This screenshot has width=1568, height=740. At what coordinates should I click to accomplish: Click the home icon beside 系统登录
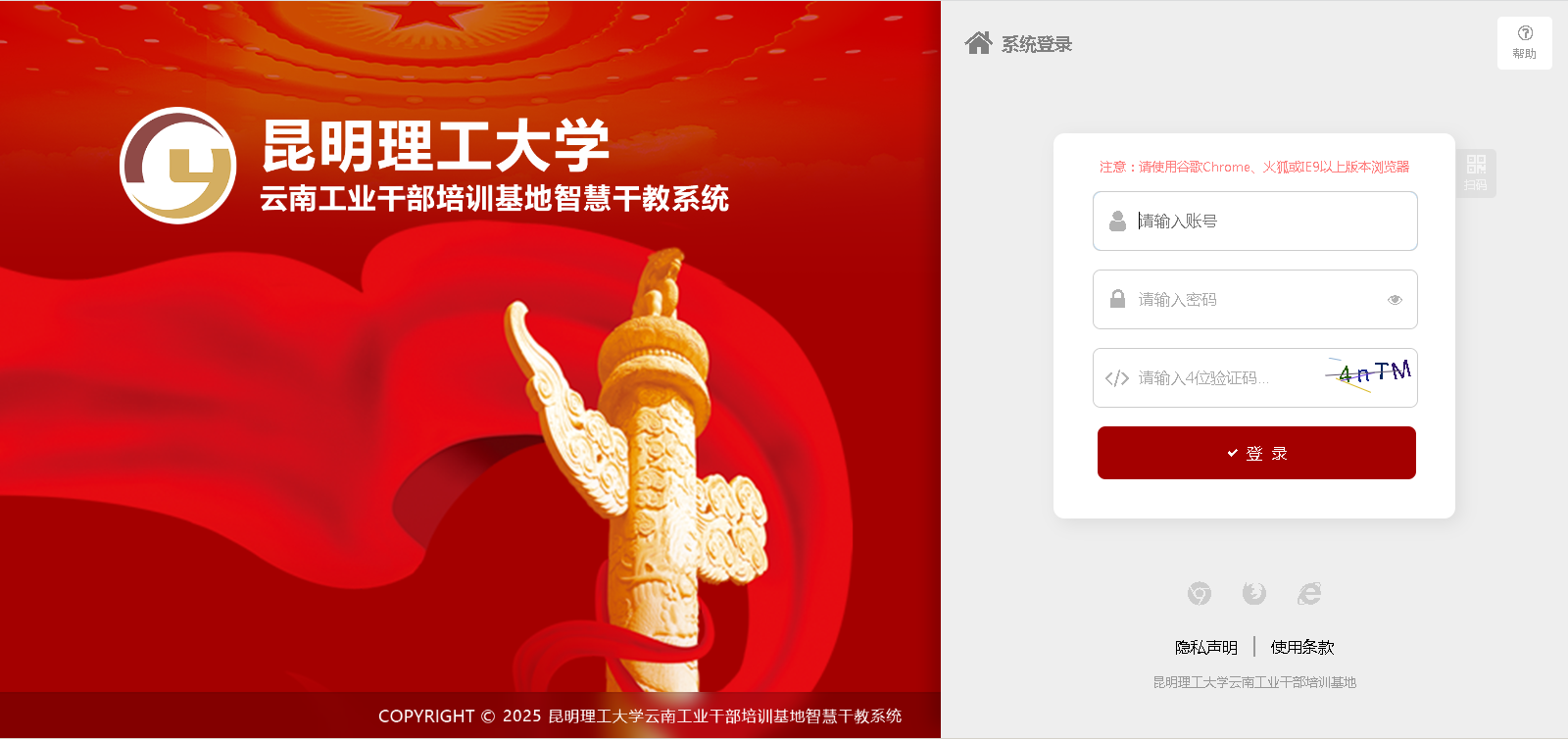[978, 43]
